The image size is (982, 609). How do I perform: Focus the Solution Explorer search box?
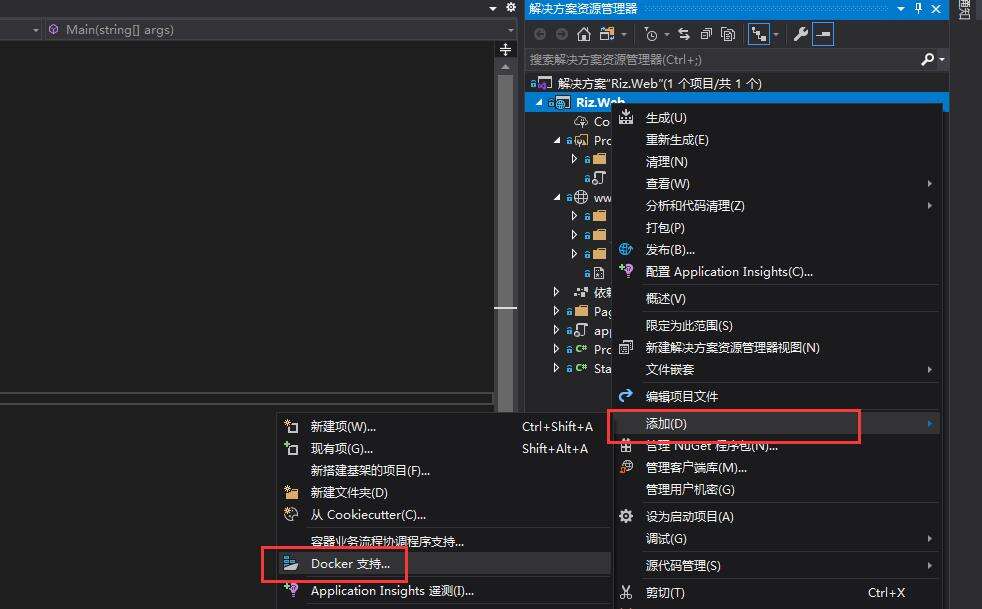(723, 60)
